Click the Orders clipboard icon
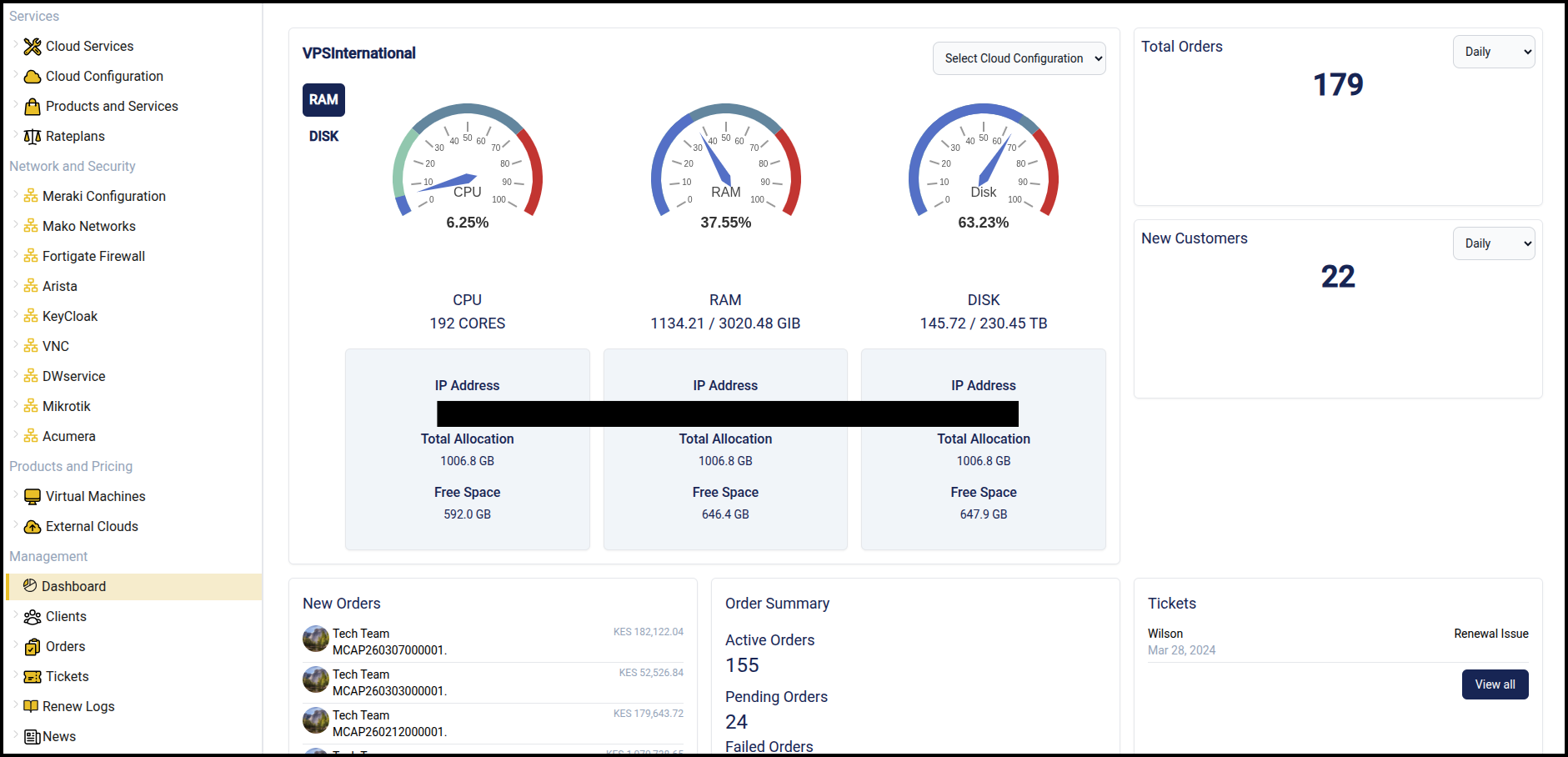 (33, 647)
